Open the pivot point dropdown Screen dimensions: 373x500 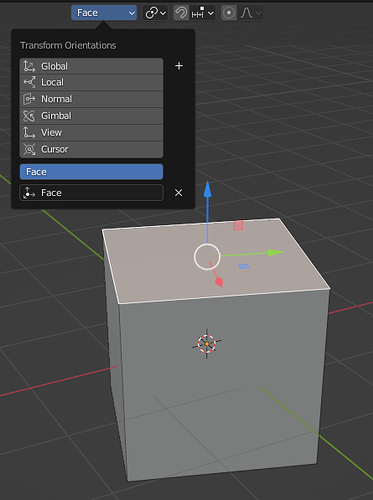[x=155, y=13]
